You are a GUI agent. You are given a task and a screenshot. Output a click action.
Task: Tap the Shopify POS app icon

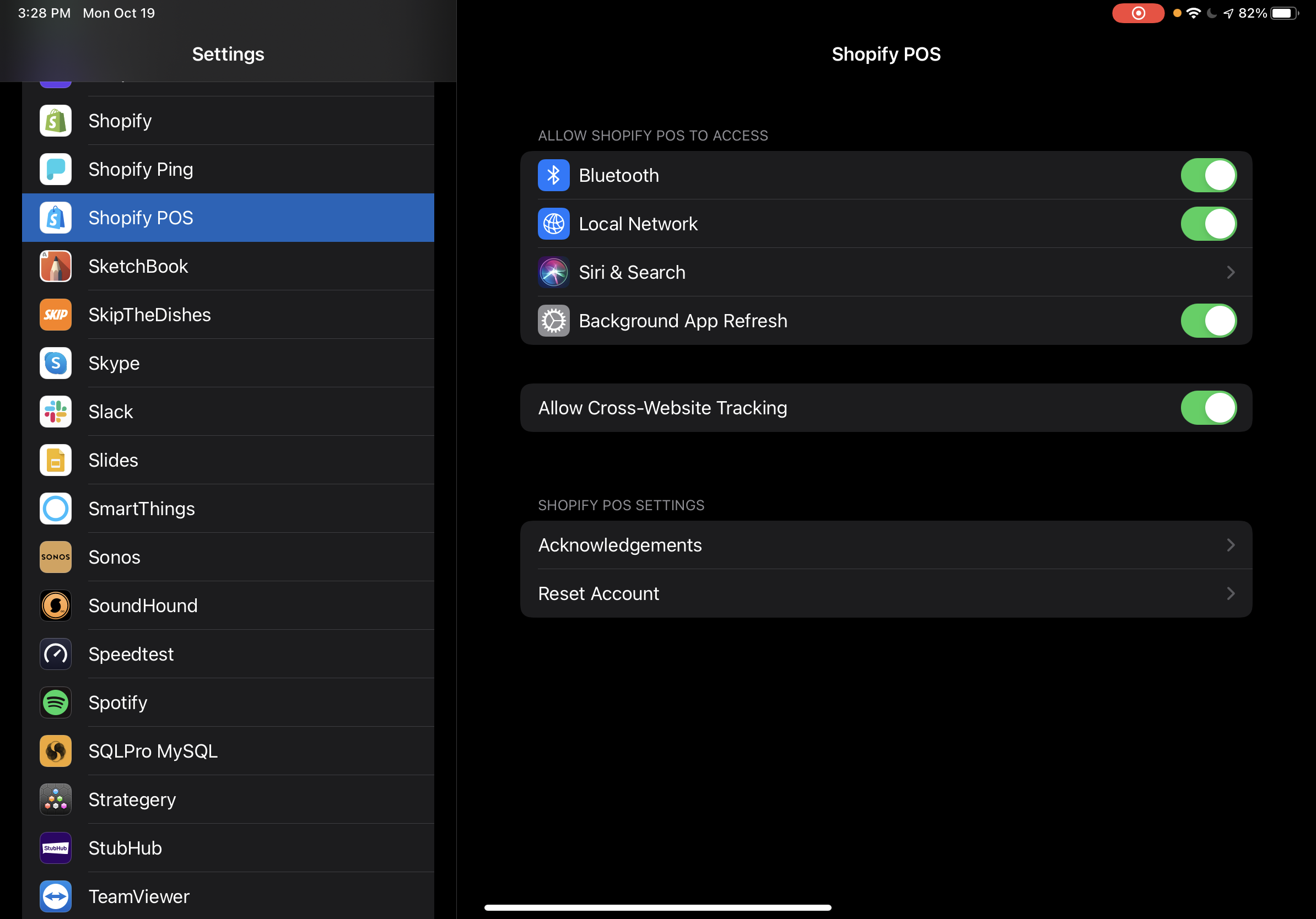(x=56, y=218)
